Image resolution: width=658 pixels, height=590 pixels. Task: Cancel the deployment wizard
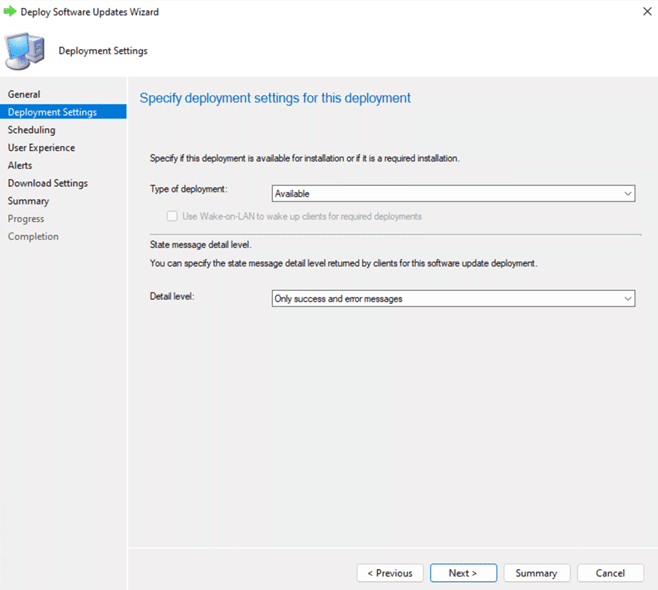click(610, 573)
